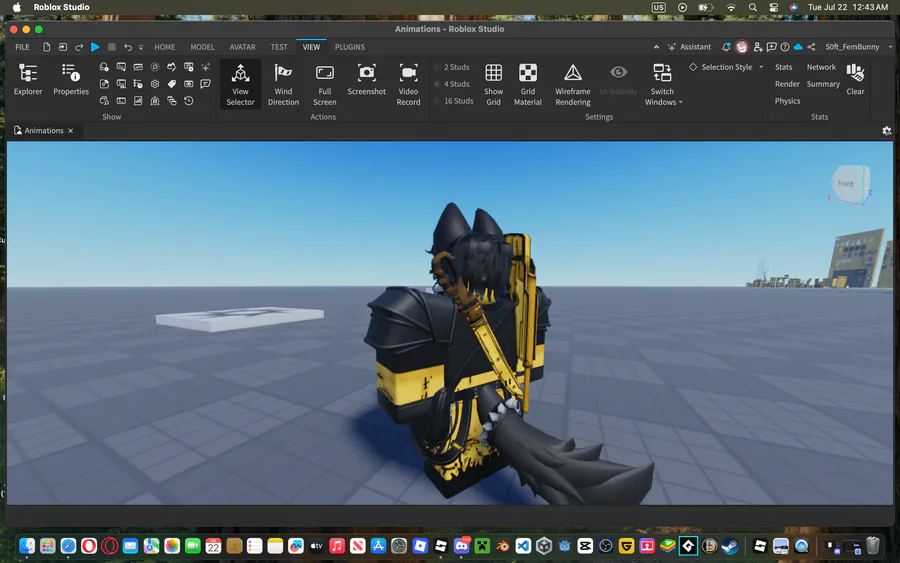Open the tag icon in Show group
Viewport: 900px width, 563px height.
tap(172, 84)
